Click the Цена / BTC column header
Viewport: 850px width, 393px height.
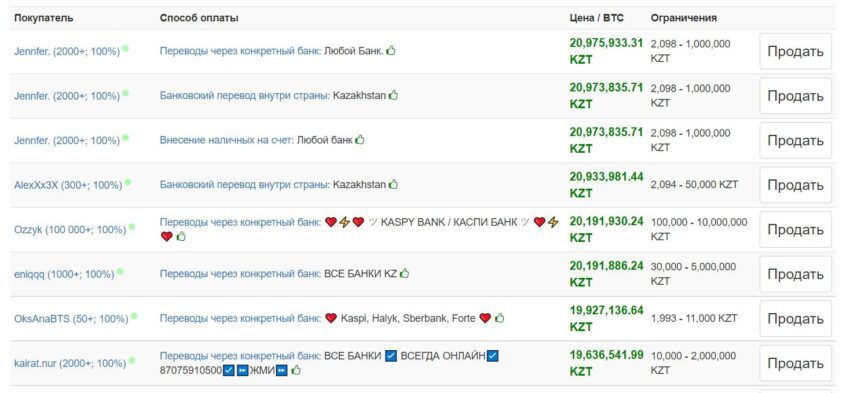coord(596,18)
